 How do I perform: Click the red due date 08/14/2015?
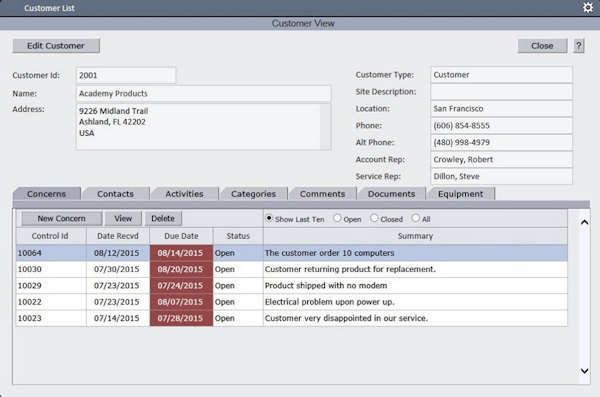point(180,253)
